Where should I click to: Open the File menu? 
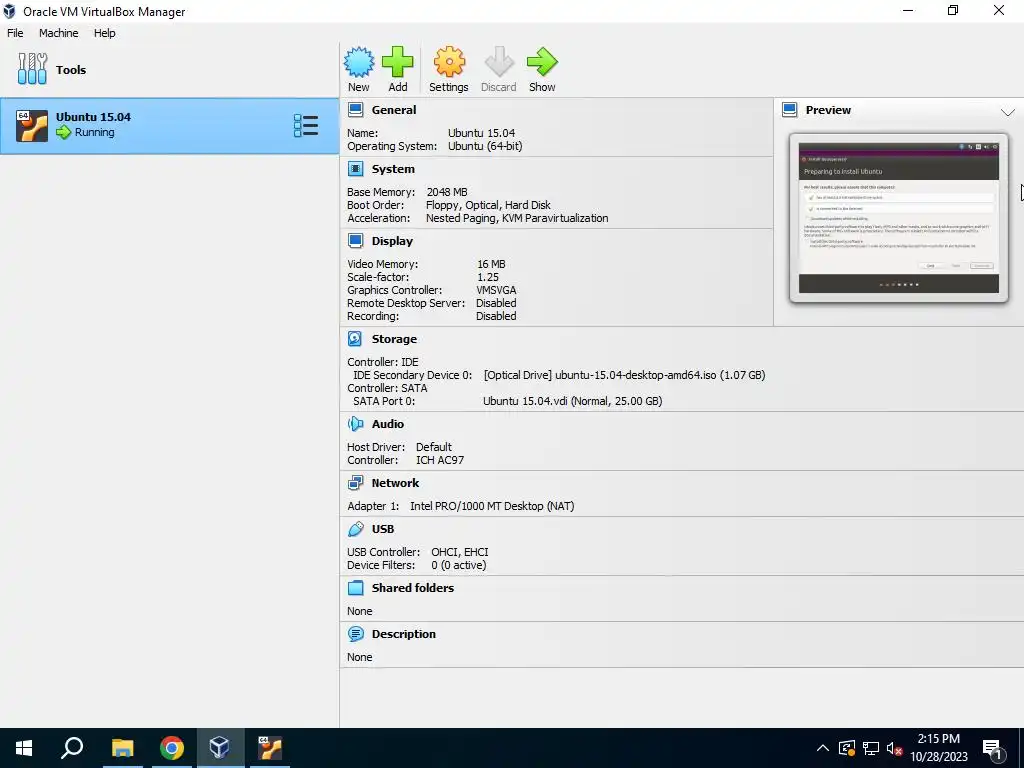click(15, 33)
